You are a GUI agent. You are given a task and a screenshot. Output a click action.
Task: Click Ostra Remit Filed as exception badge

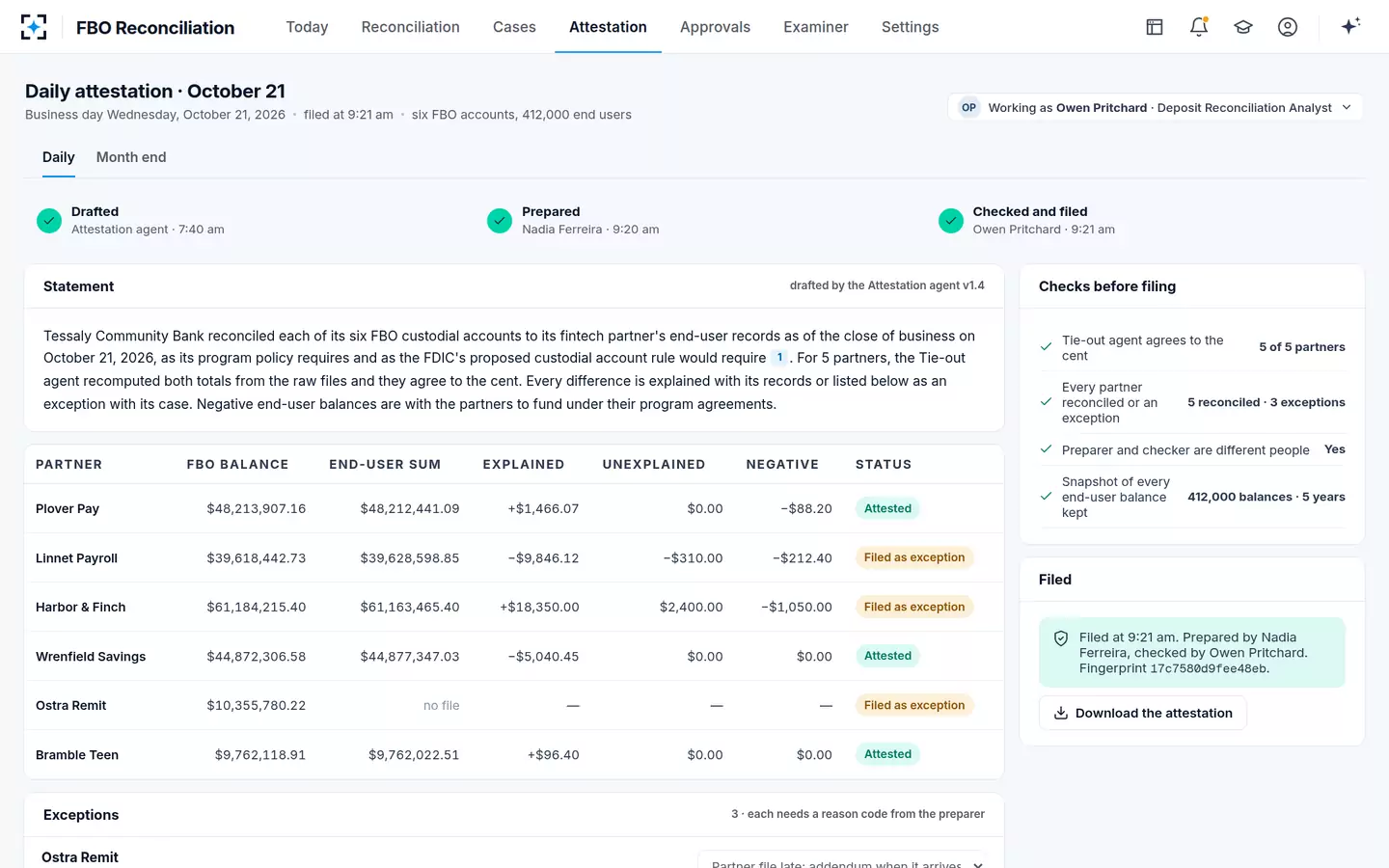[914, 705]
